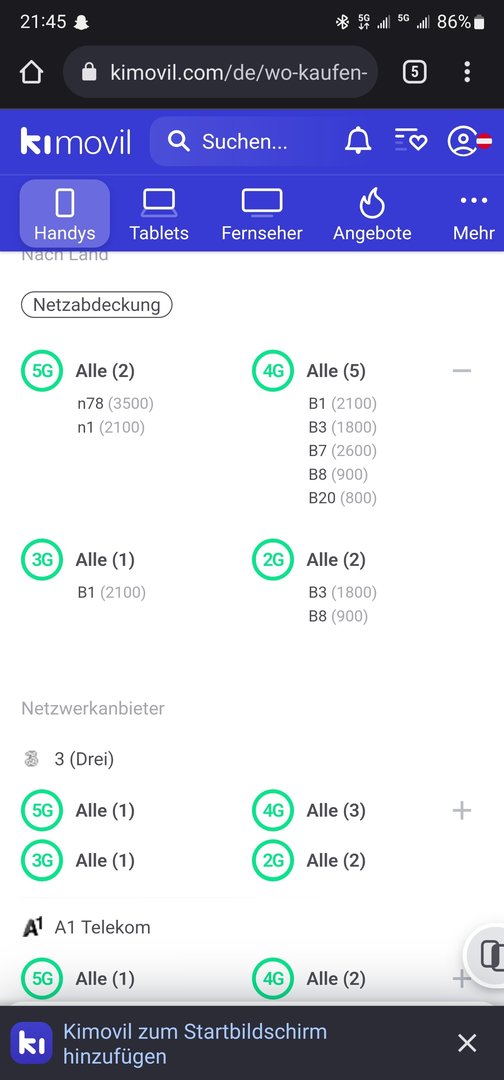The image size is (504, 1080).
Task: Tap Kimovil zum Startbildschirm hinzufügen
Action: [x=195, y=1043]
